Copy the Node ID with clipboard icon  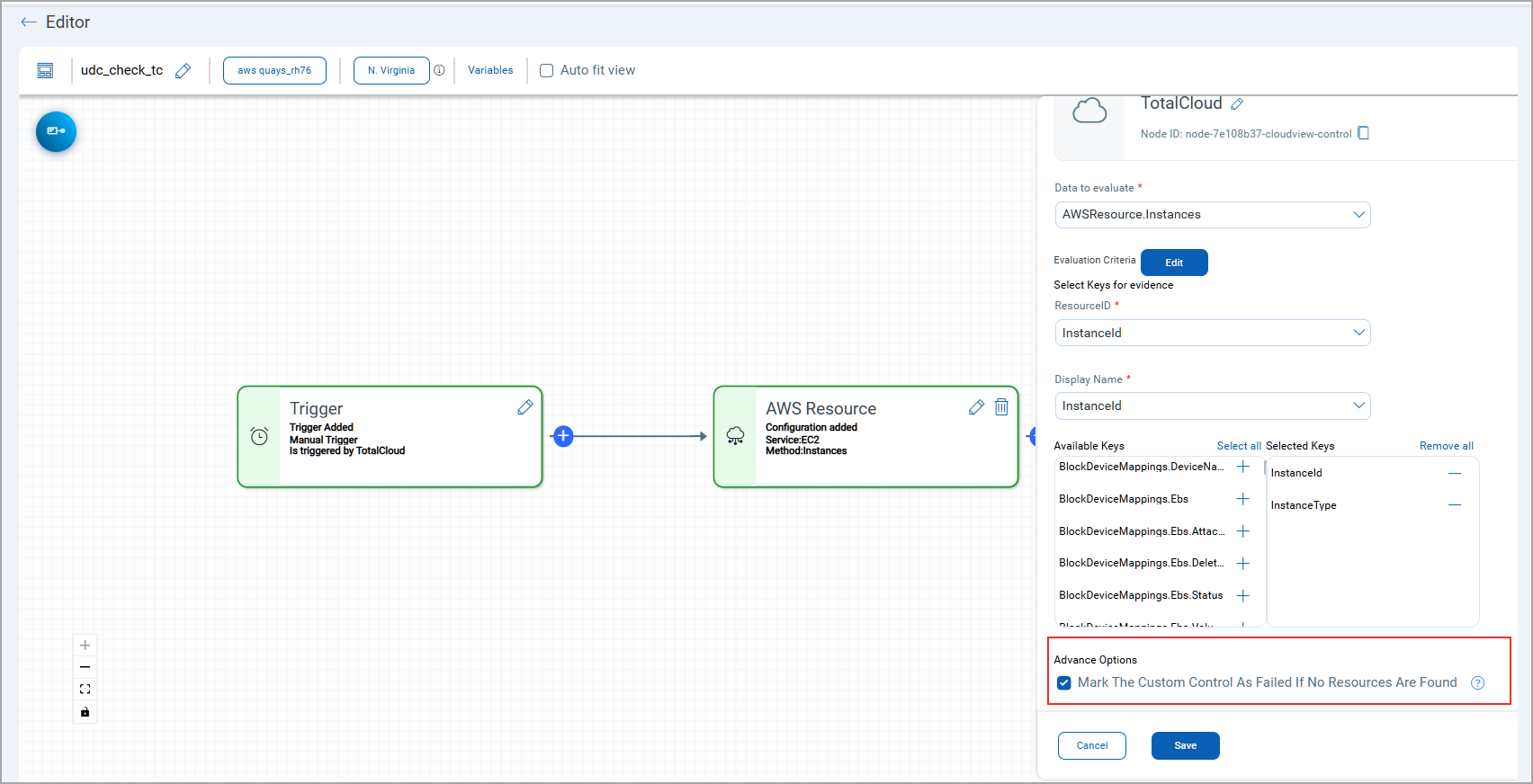tap(1363, 133)
